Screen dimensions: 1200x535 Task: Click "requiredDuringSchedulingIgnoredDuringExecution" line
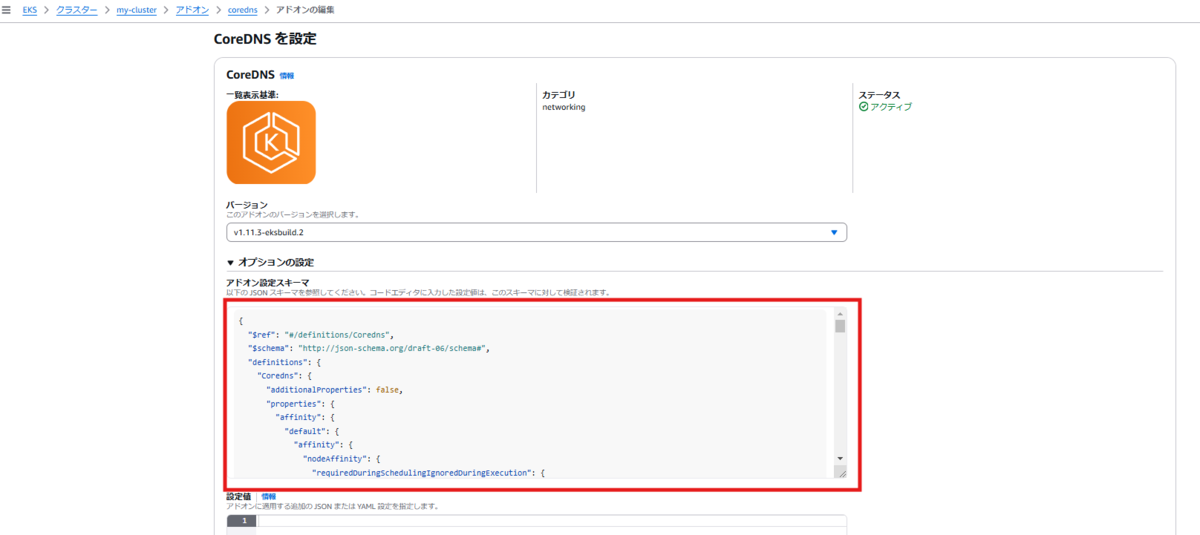tap(428, 472)
